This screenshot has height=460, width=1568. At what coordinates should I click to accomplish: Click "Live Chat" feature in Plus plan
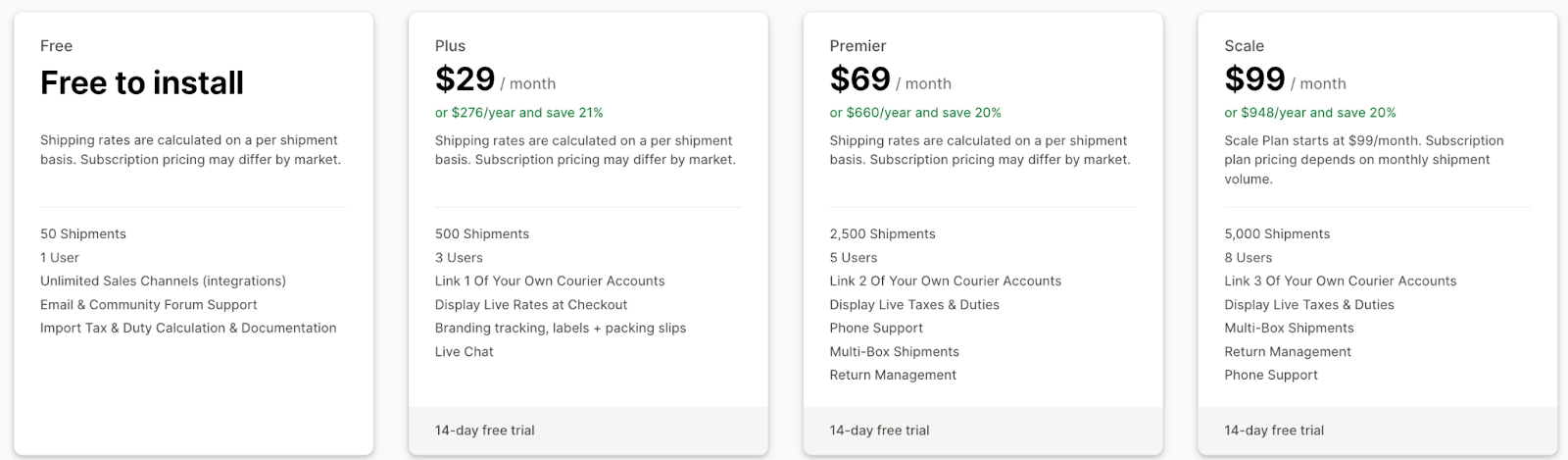[465, 352]
